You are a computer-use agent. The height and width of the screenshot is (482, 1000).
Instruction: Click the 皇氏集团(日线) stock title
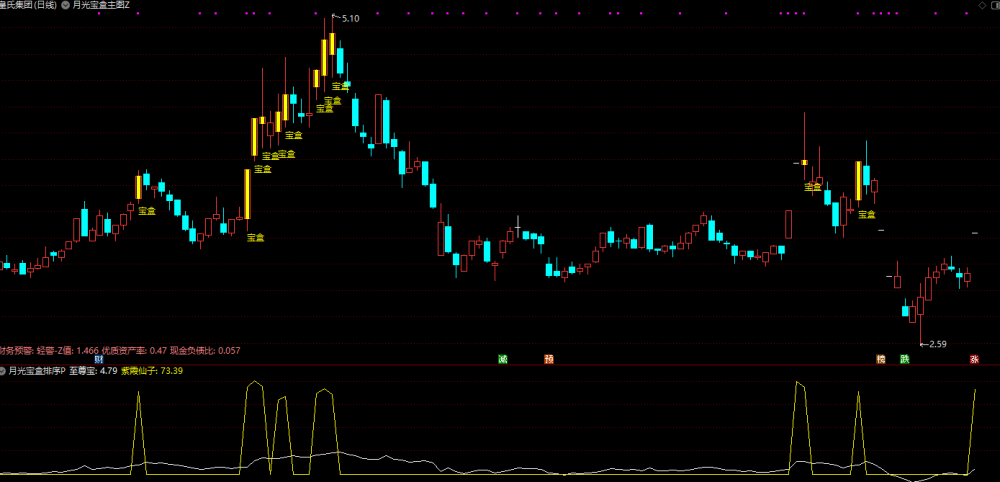[28, 5]
